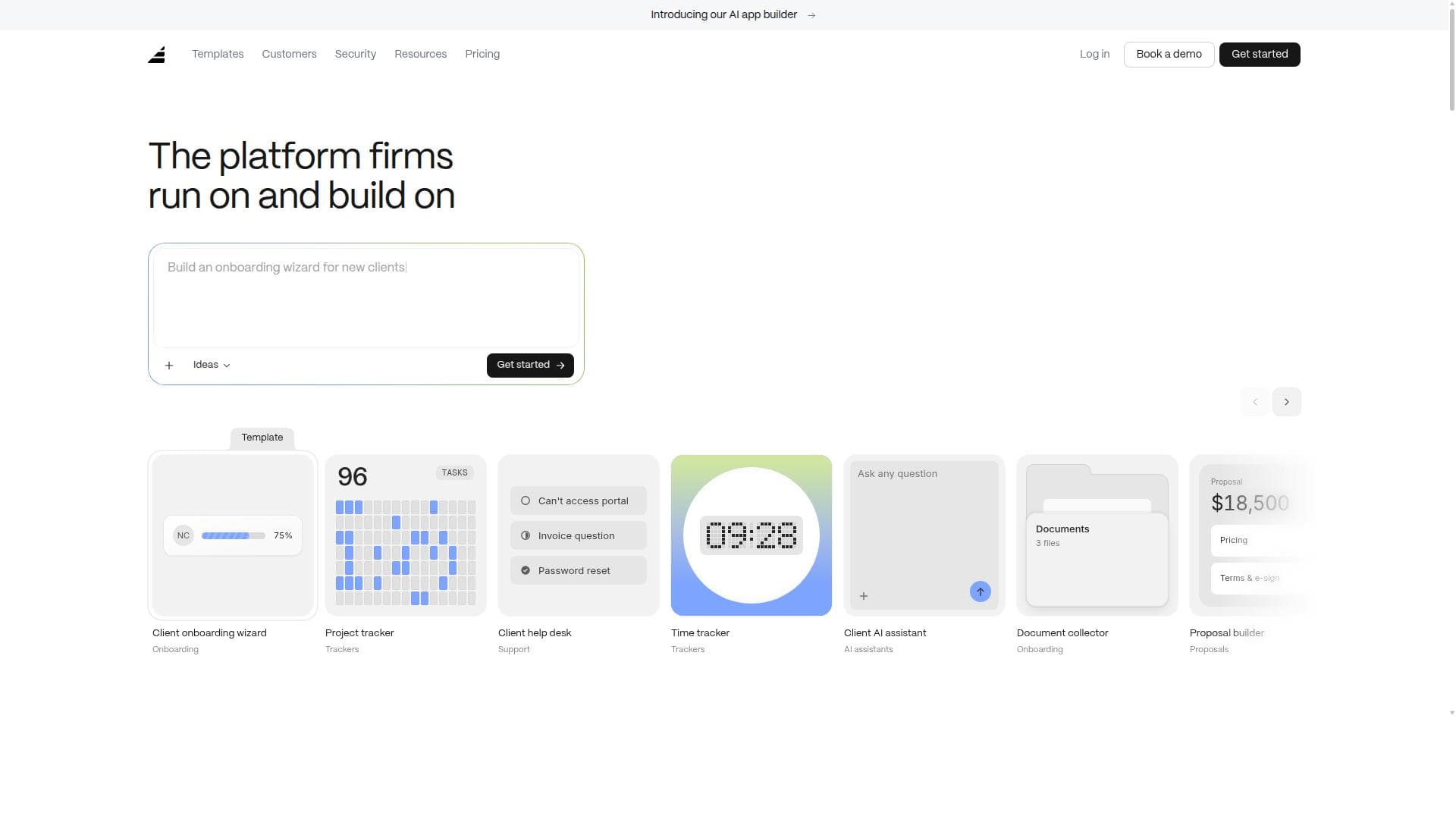Open the Resources nav menu
1456x819 pixels.
(x=421, y=54)
